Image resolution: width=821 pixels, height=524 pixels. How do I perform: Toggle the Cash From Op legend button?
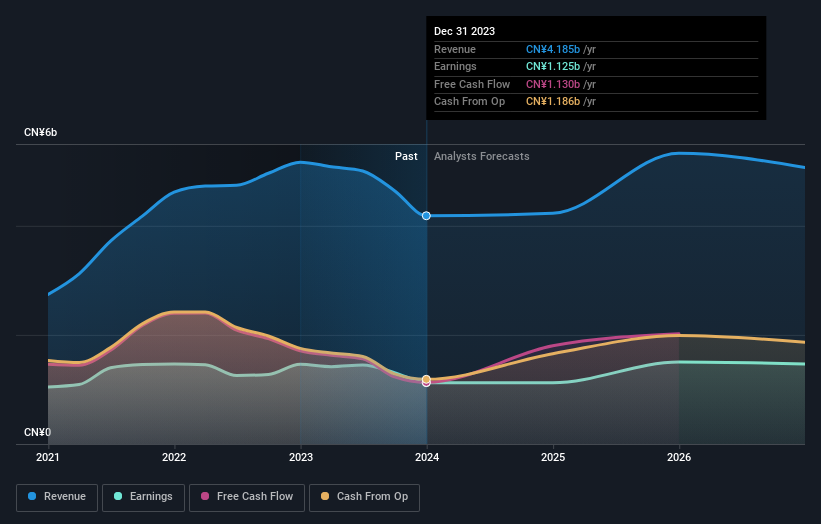364,497
